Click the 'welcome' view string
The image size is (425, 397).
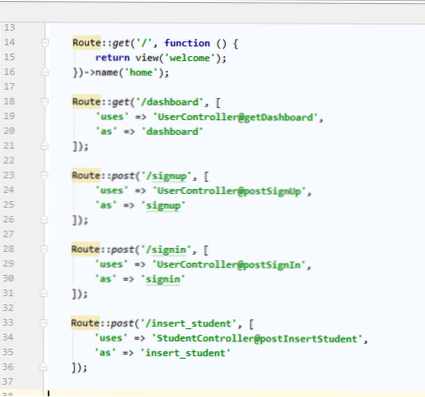pos(190,58)
